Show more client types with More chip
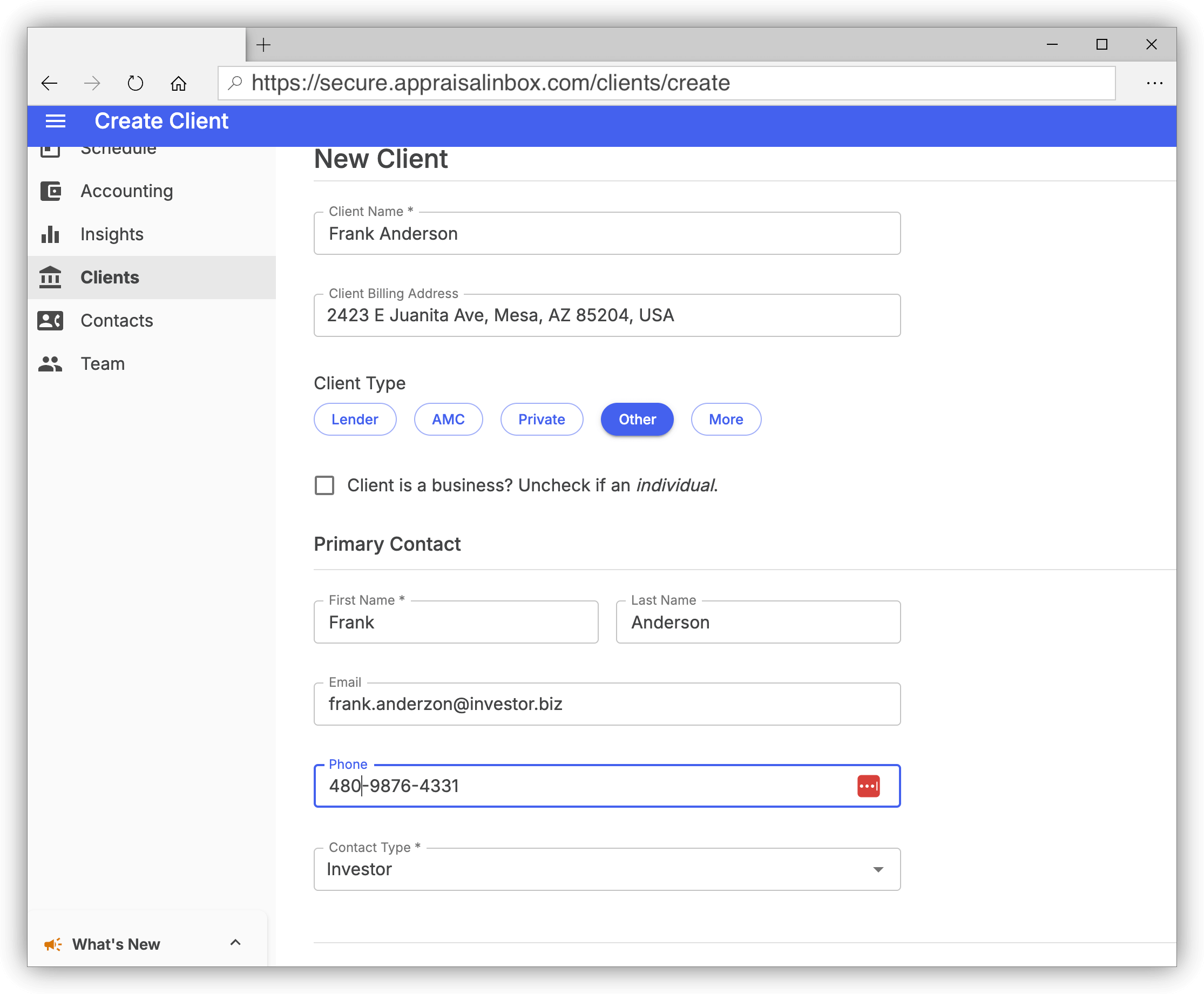Screen dimensions: 1204x994 point(726,419)
